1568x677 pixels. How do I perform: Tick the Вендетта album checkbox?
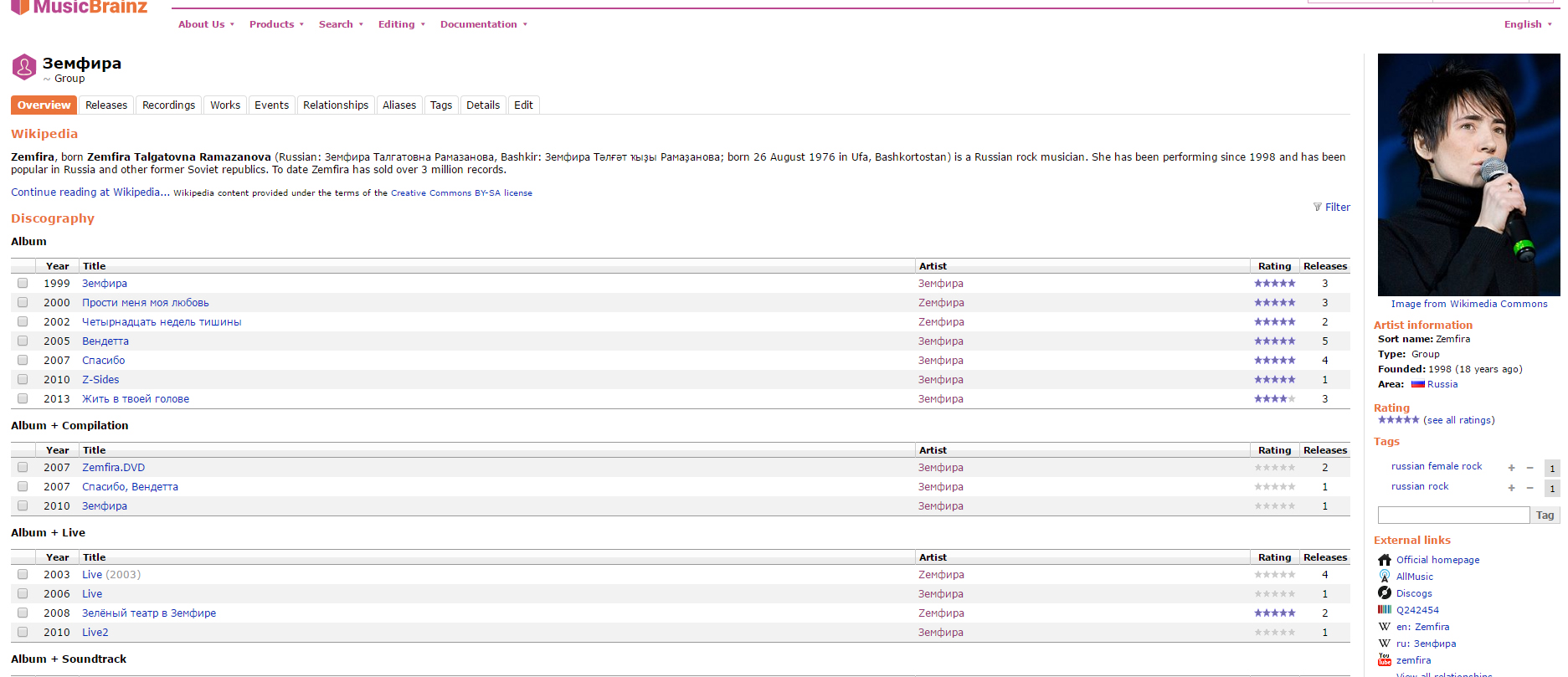[23, 341]
